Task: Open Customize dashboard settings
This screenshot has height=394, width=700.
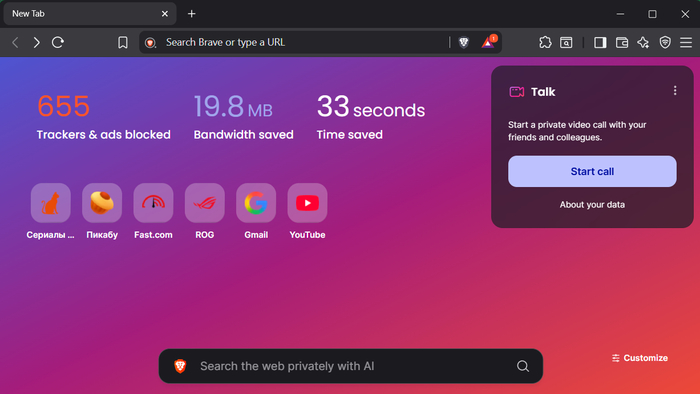Action: coord(640,358)
